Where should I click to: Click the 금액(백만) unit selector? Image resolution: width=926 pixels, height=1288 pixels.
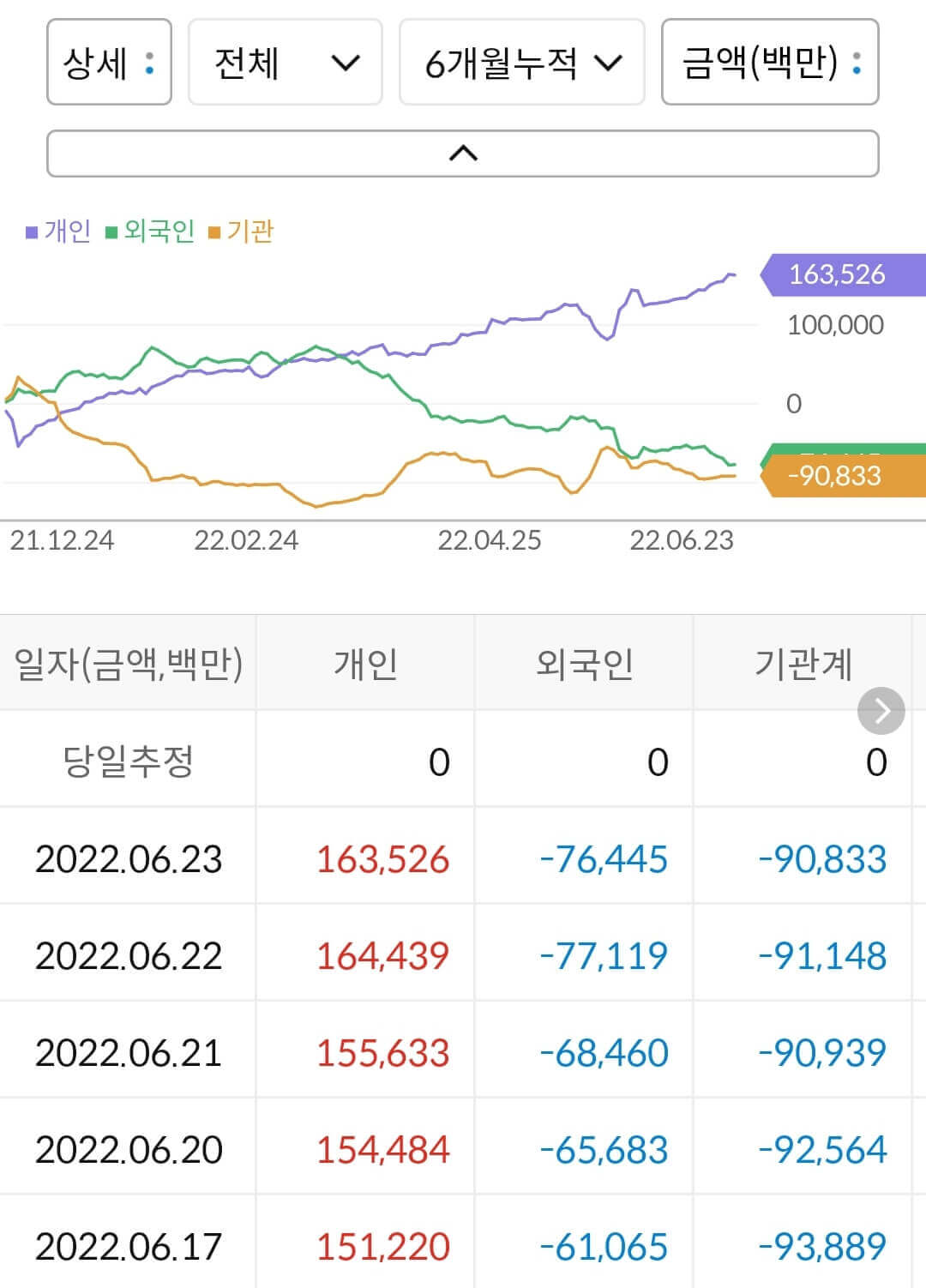click(x=767, y=63)
